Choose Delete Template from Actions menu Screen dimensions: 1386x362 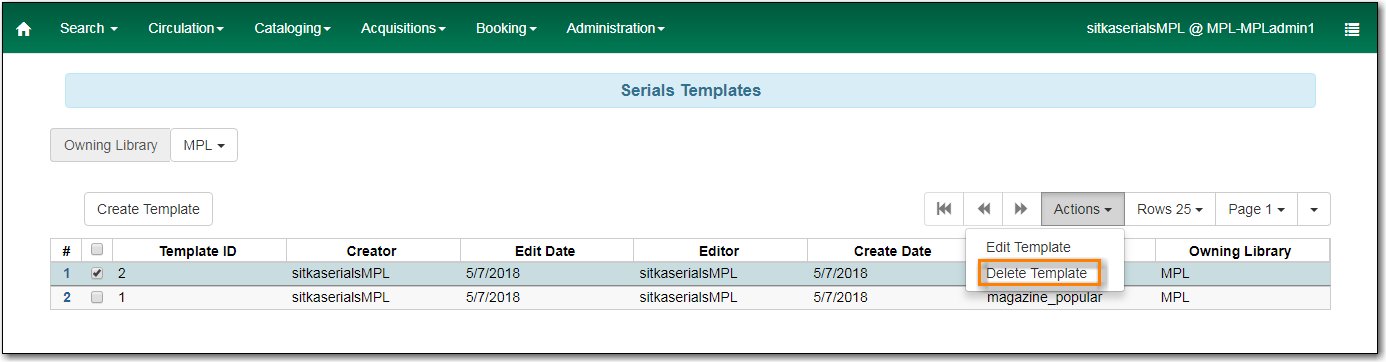pos(1036,273)
